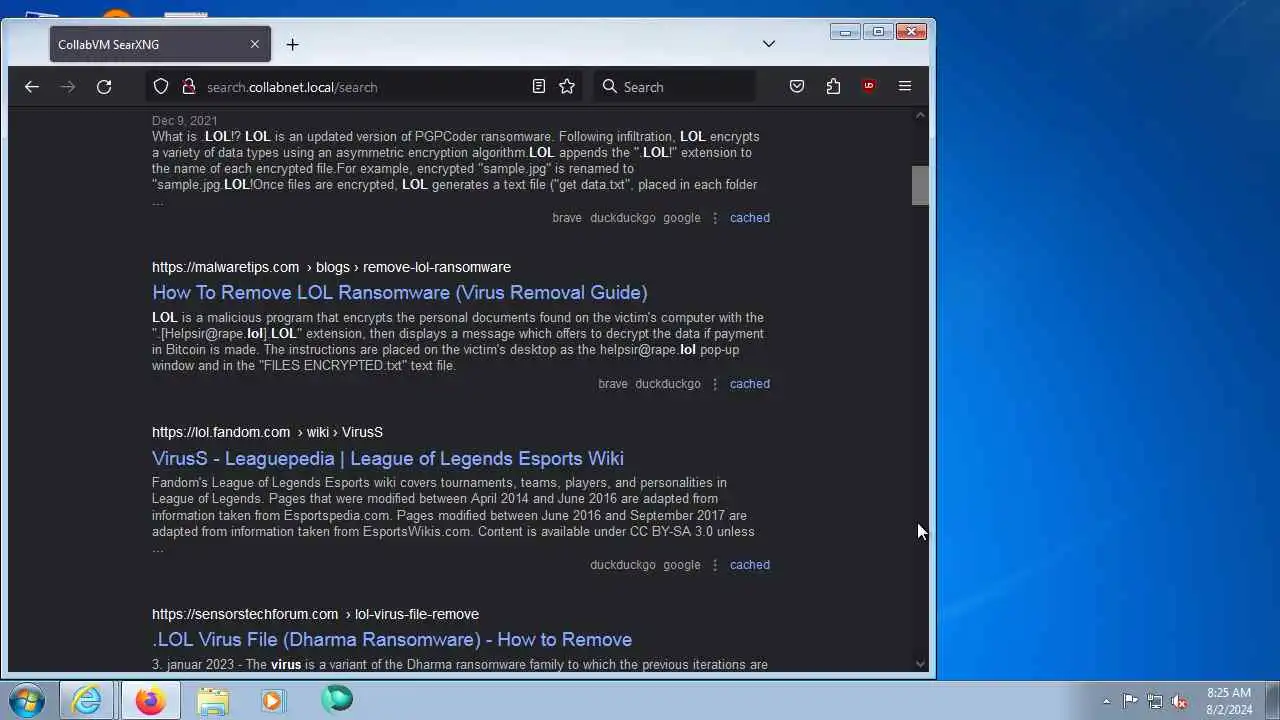Open Windows Explorer folder from taskbar
This screenshot has height=720, width=1280.
[x=212, y=700]
